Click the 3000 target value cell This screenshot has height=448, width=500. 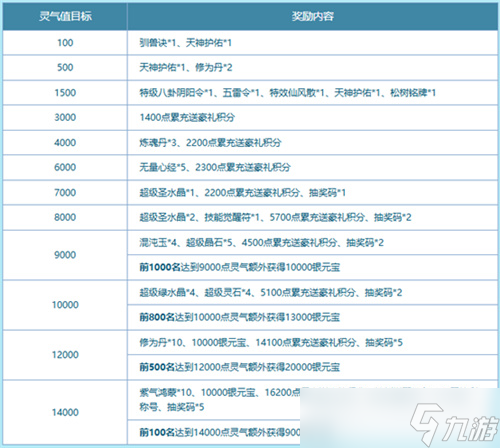point(65,117)
